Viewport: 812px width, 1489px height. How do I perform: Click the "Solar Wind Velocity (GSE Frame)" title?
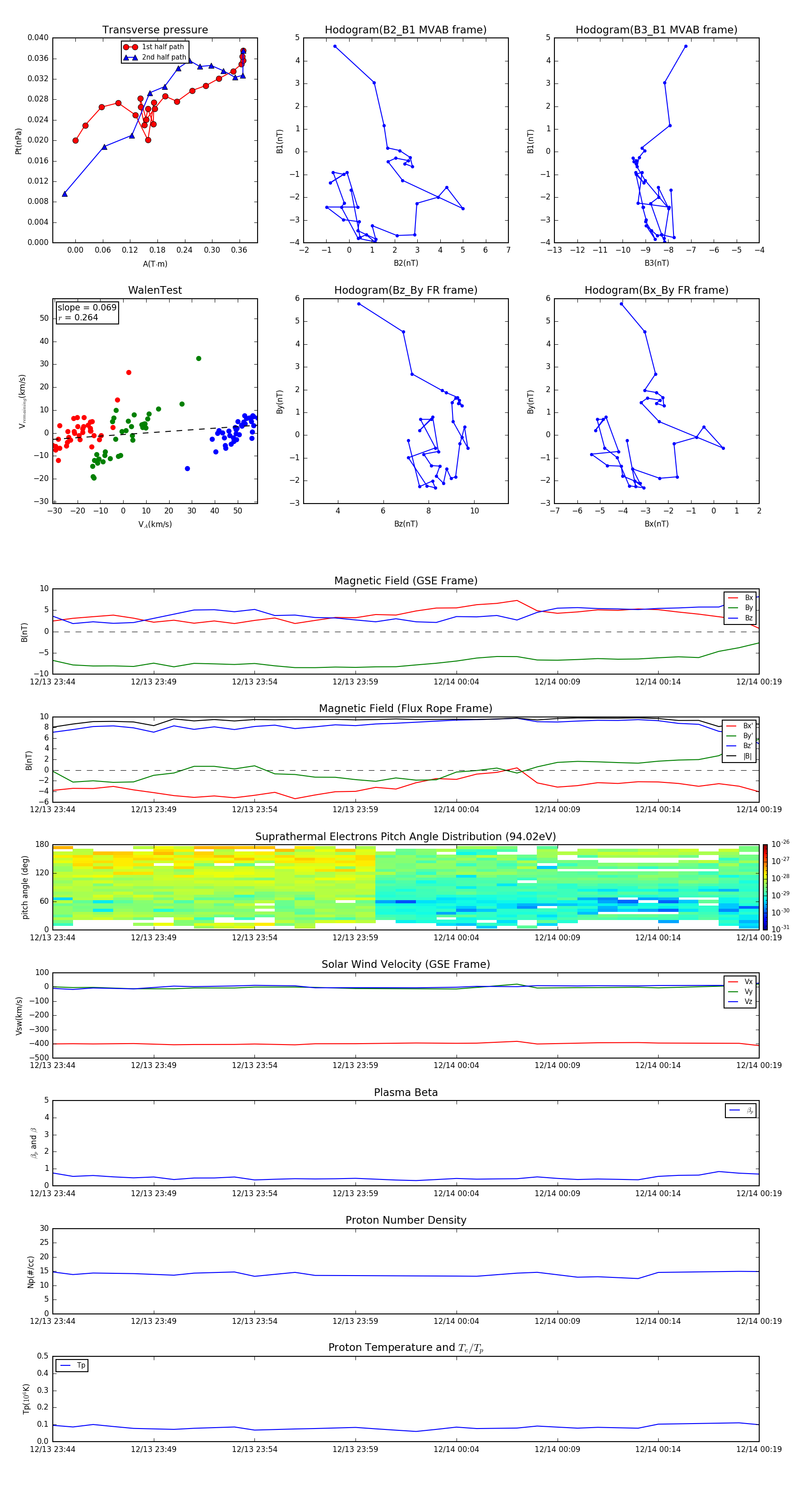pos(406,964)
